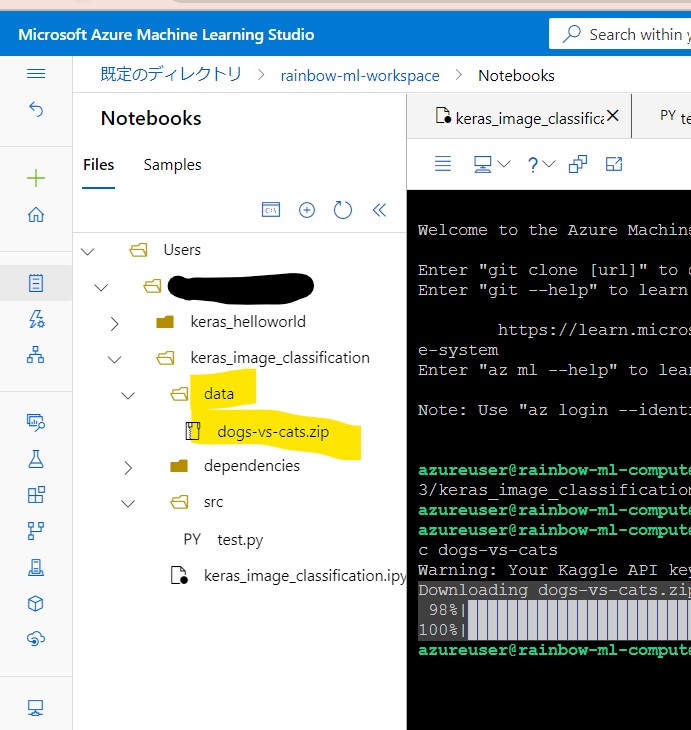Open terminal from file toolbar icon
This screenshot has width=691, height=730.
pos(271,210)
